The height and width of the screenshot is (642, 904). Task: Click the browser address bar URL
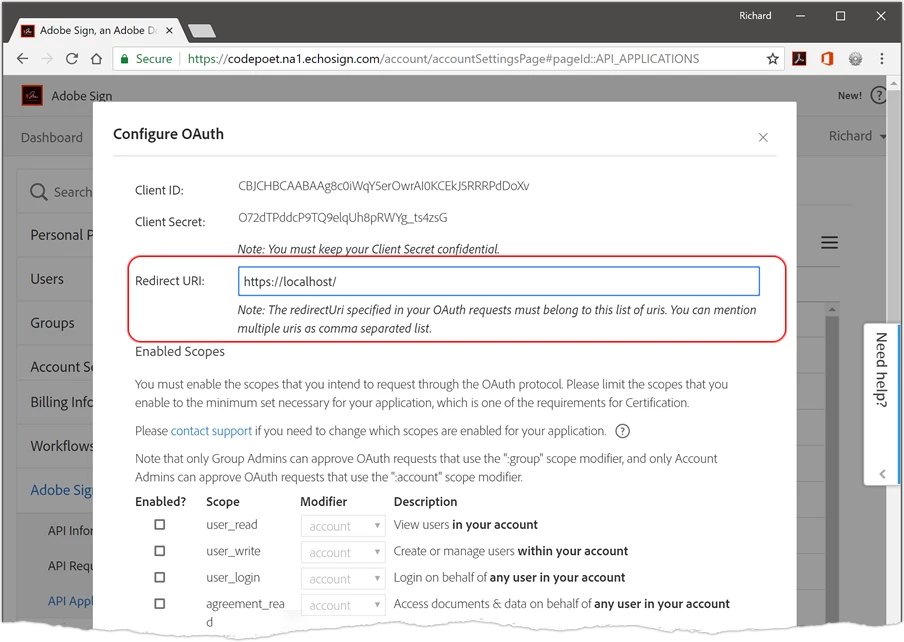[x=443, y=59]
